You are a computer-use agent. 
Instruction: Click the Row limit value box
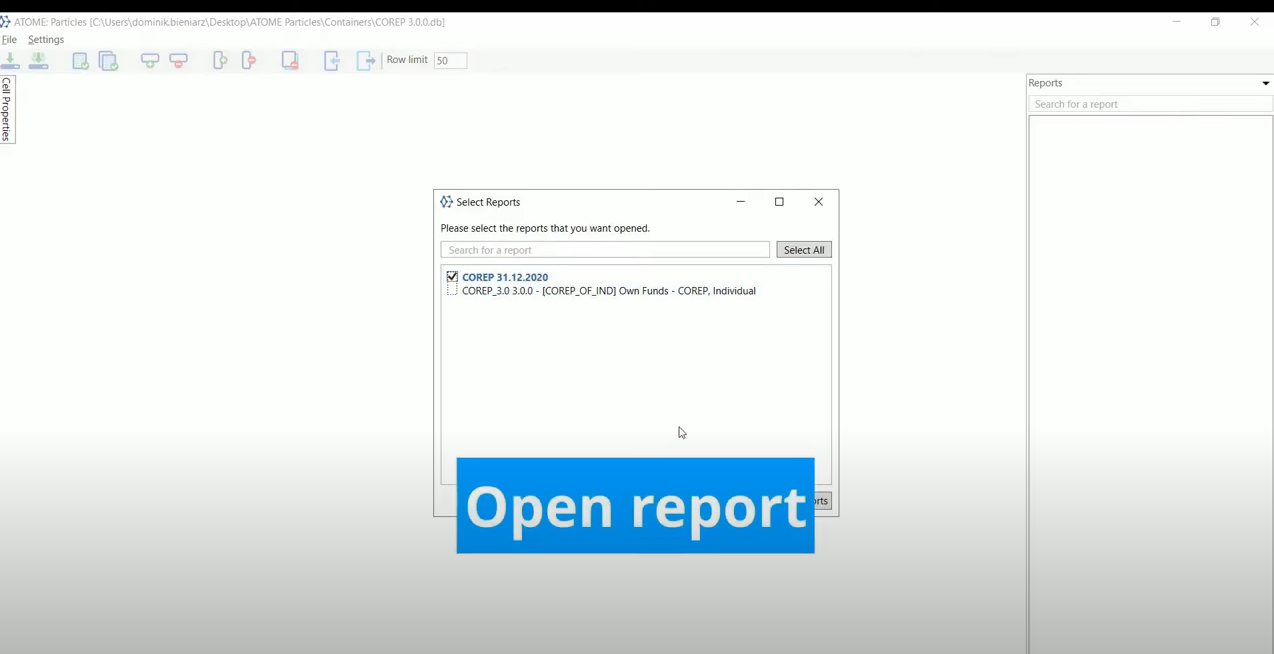(450, 60)
